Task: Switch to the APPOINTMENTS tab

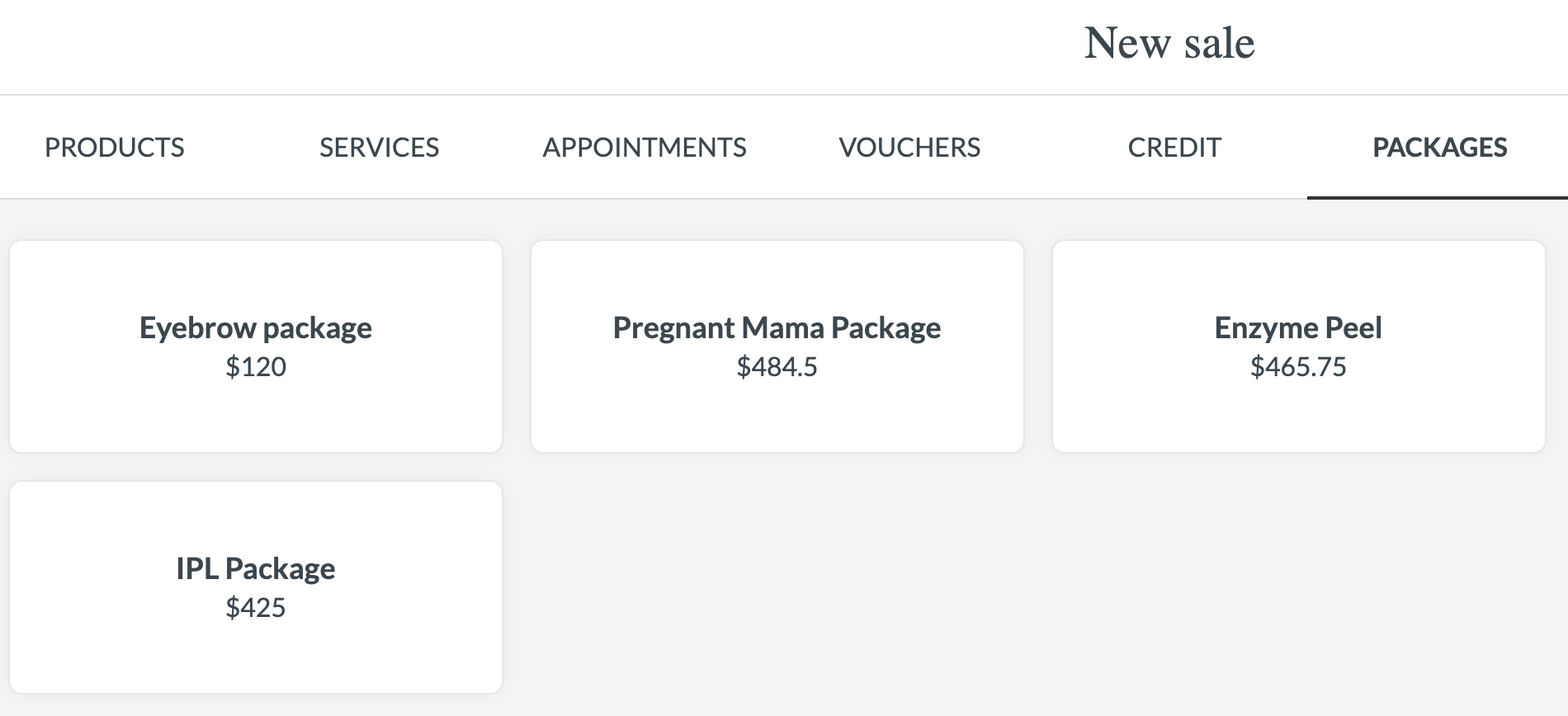Action: tap(645, 148)
